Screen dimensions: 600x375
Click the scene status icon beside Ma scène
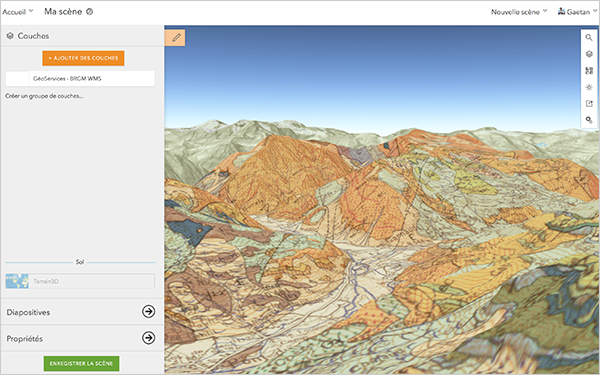point(90,11)
